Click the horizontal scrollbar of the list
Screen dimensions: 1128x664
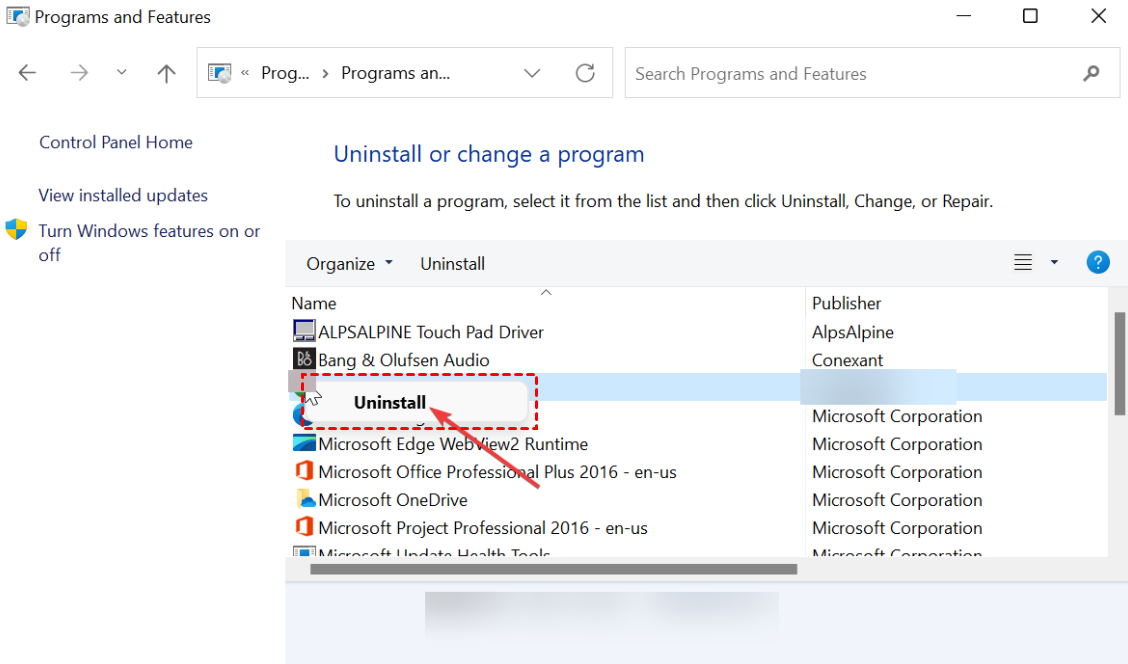553,569
